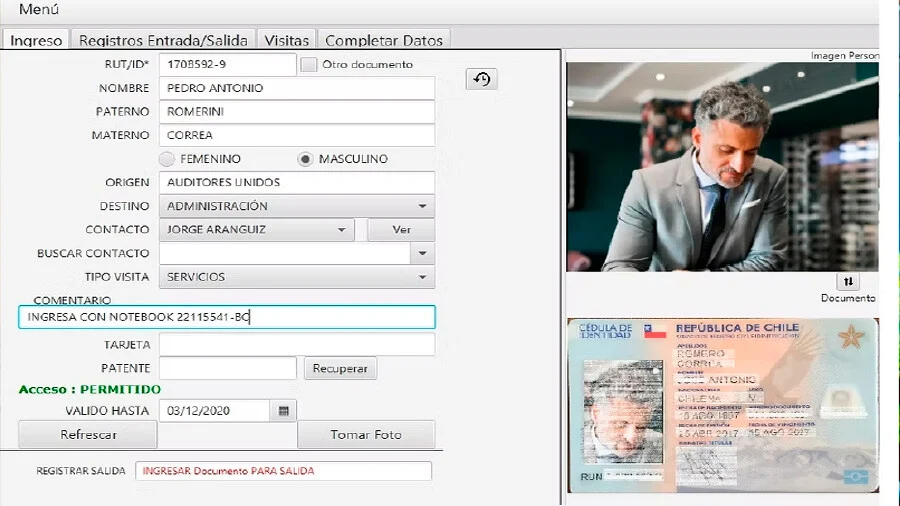Click the Refrescar button
Viewport: 900px width, 506px height.
coord(88,435)
